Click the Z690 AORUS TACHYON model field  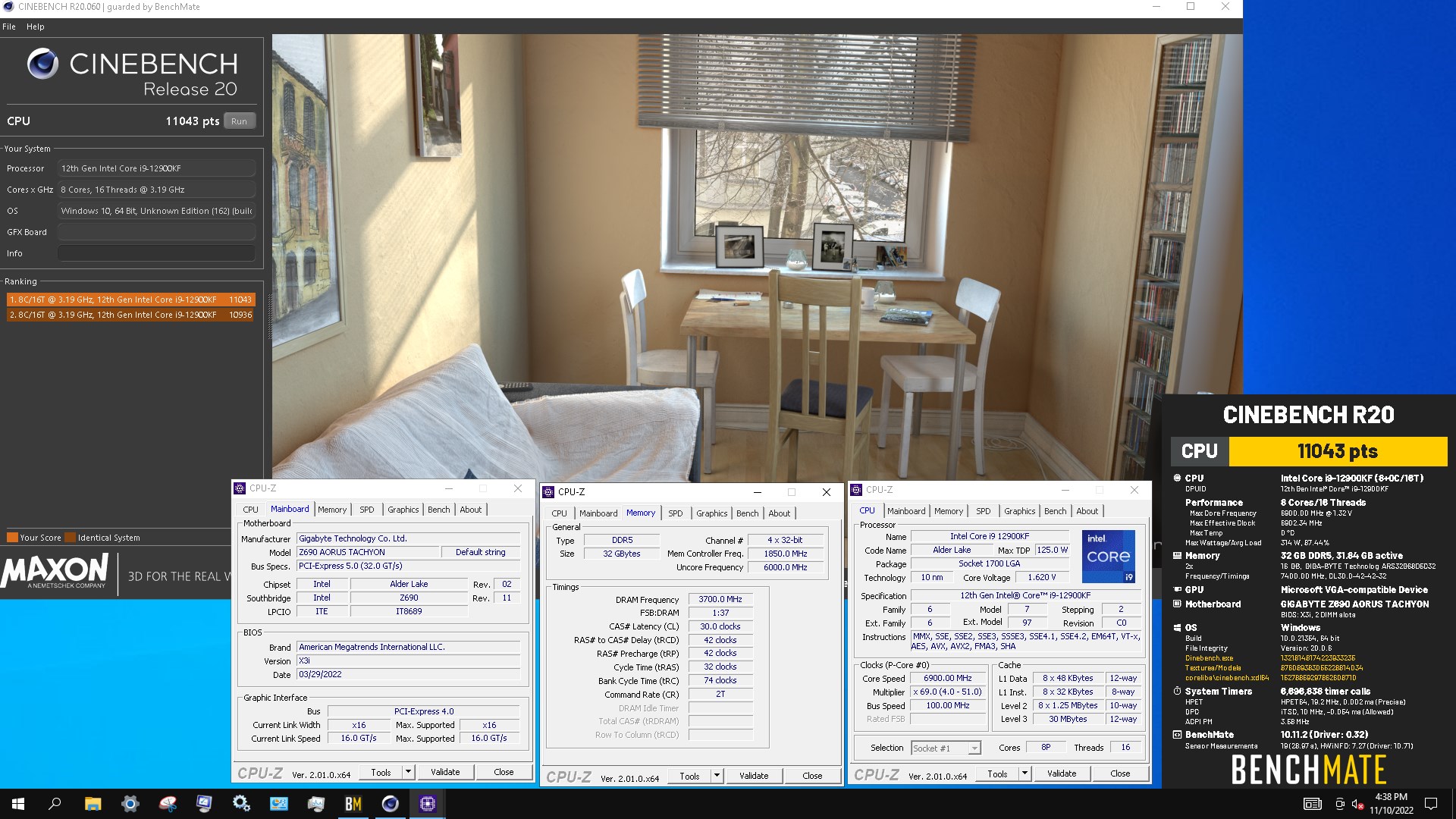(369, 552)
